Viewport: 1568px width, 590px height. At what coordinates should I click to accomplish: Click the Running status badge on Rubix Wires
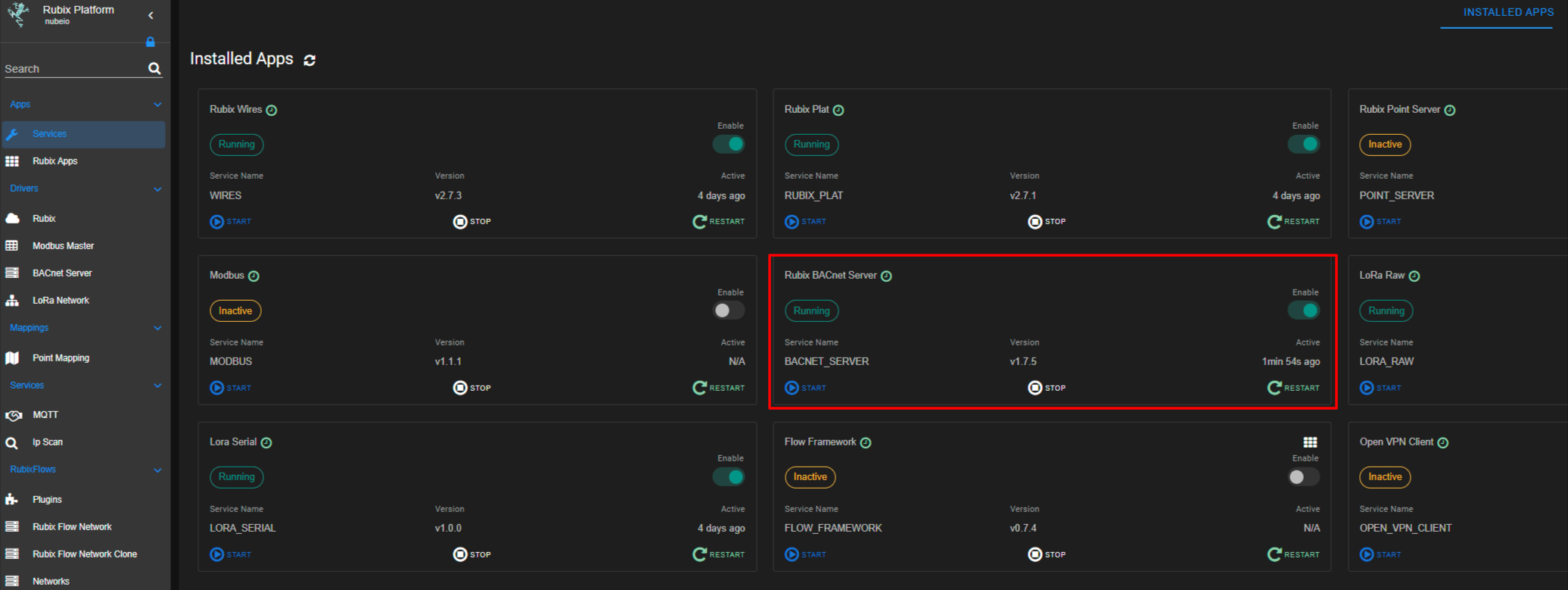click(237, 145)
